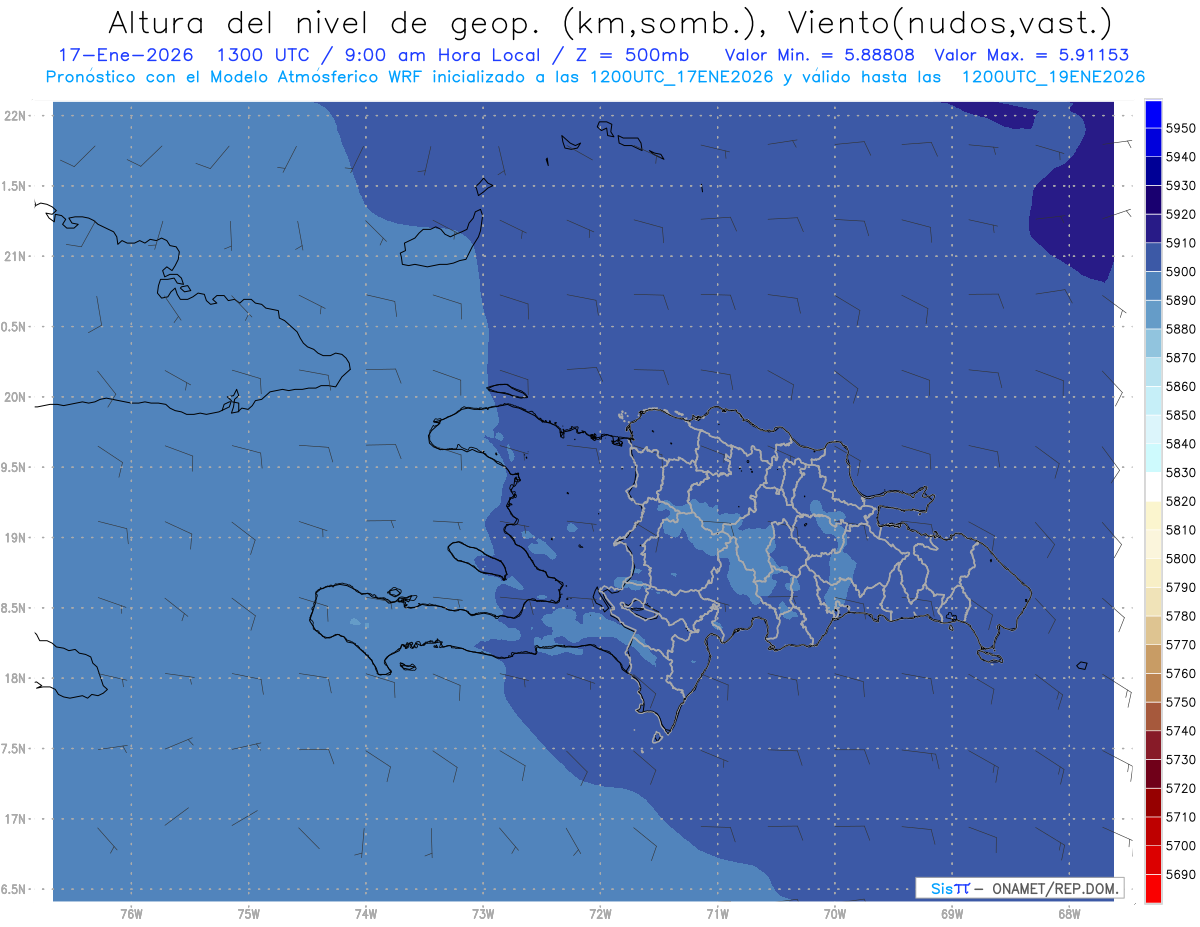Click the legend value 5780
1200x927 pixels.
pos(1180,616)
